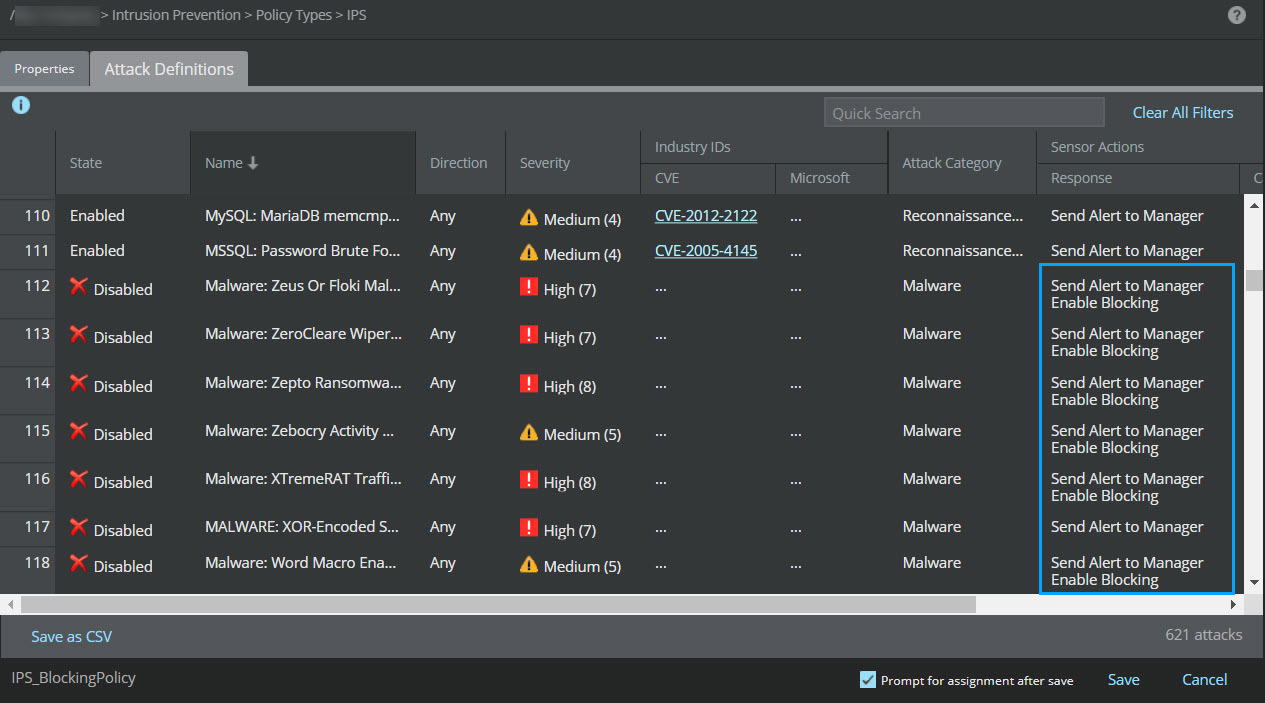Click red X disabled icon in row 118
This screenshot has width=1265, height=703.
coord(79,563)
